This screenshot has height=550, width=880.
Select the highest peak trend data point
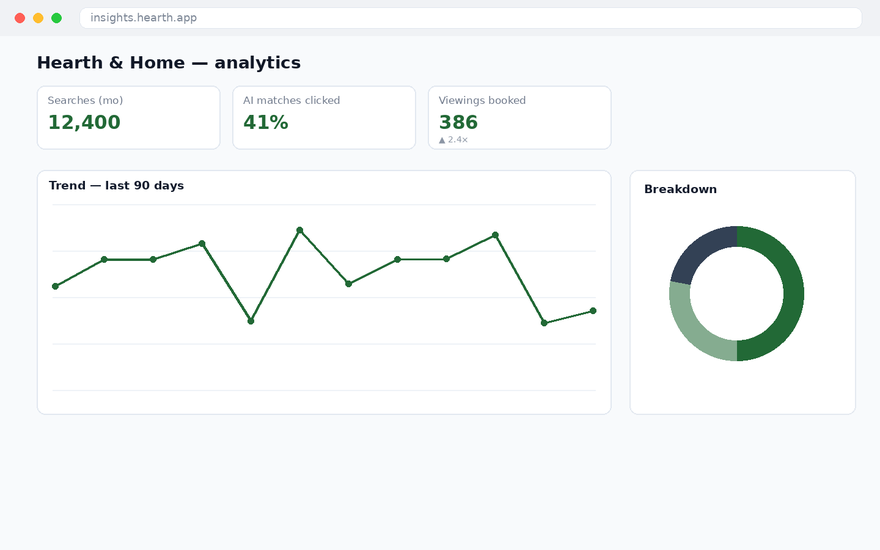tap(300, 230)
